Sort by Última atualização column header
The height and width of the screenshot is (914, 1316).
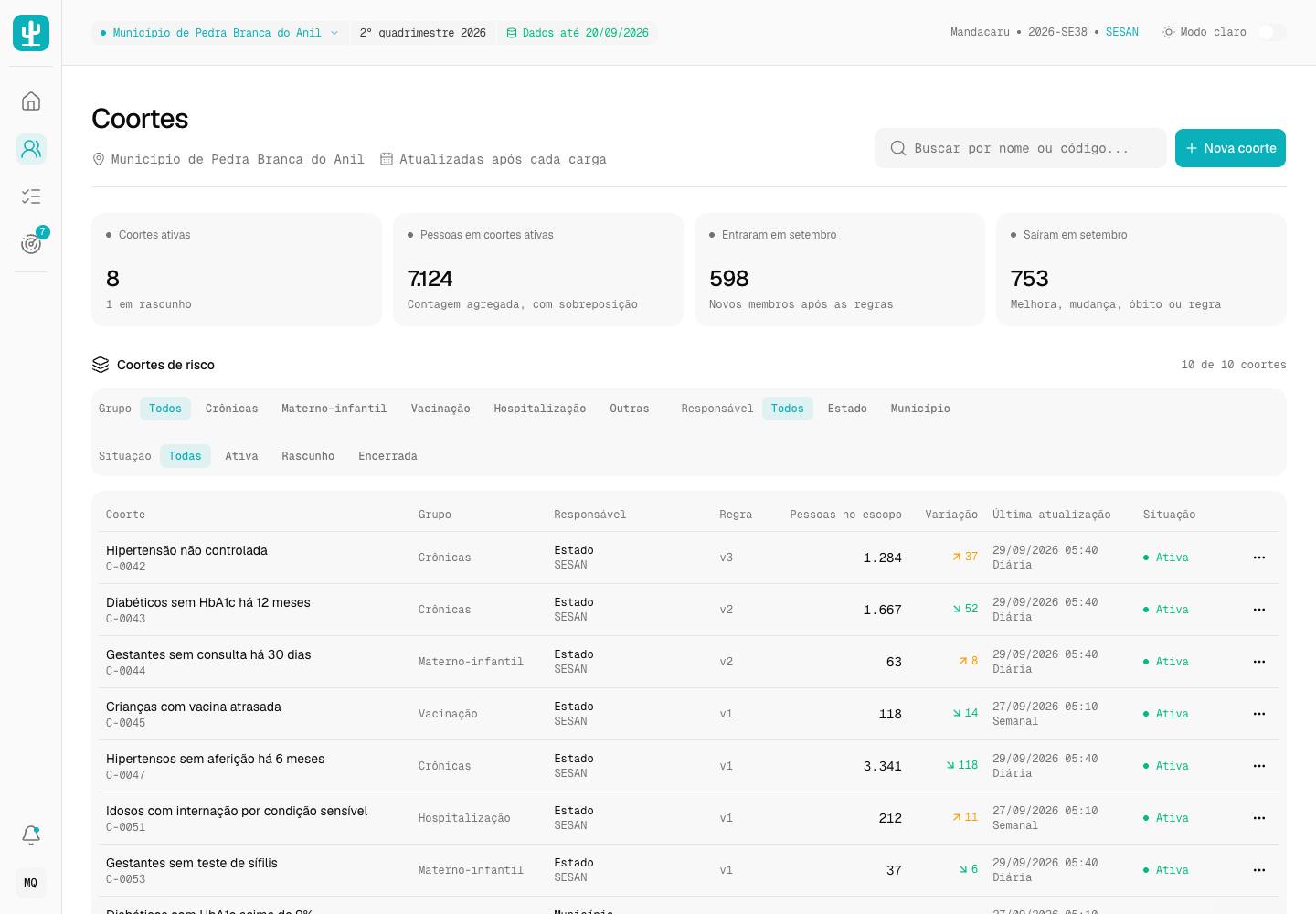pyautogui.click(x=1052, y=515)
